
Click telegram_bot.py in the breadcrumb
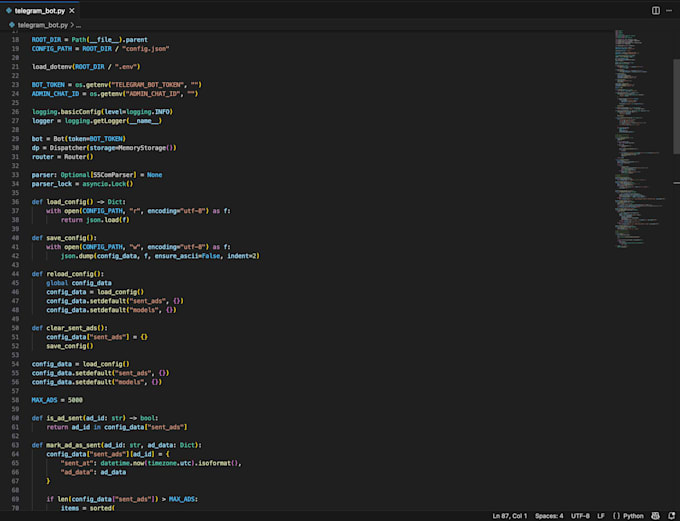click(42, 25)
